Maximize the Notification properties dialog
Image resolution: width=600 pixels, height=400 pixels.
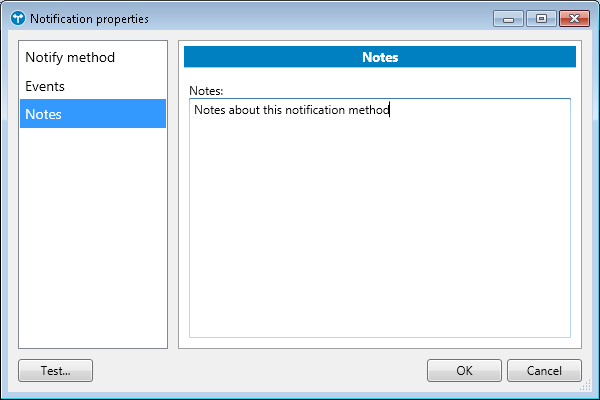pyautogui.click(x=540, y=19)
